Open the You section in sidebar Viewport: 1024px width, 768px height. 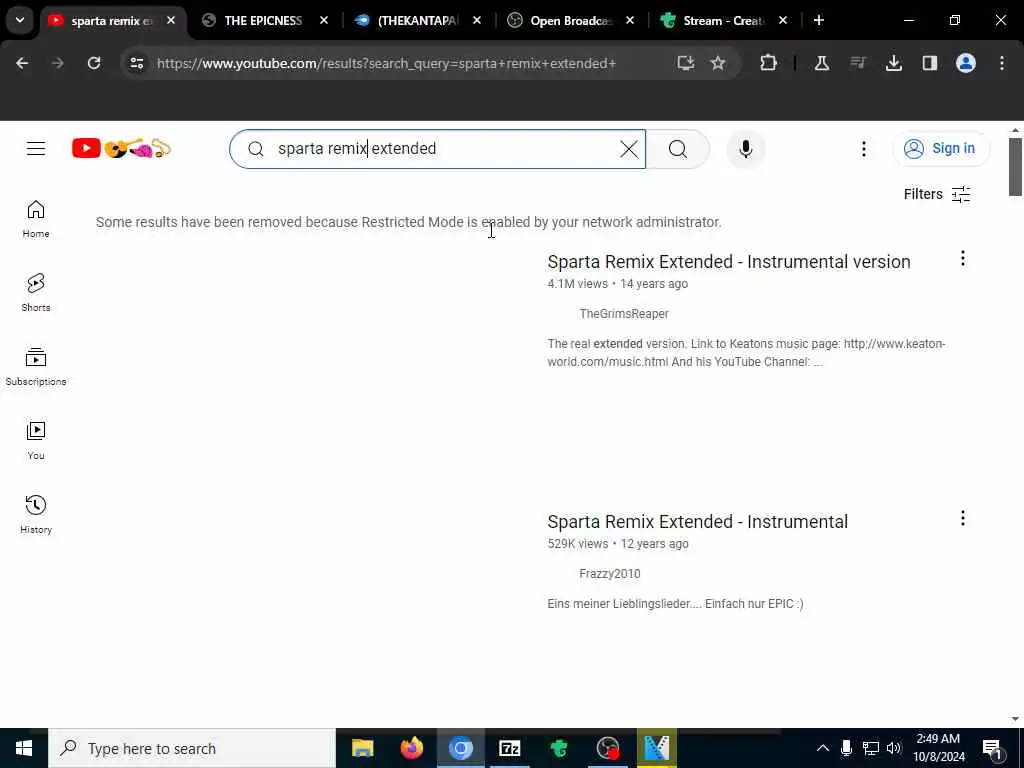36,441
